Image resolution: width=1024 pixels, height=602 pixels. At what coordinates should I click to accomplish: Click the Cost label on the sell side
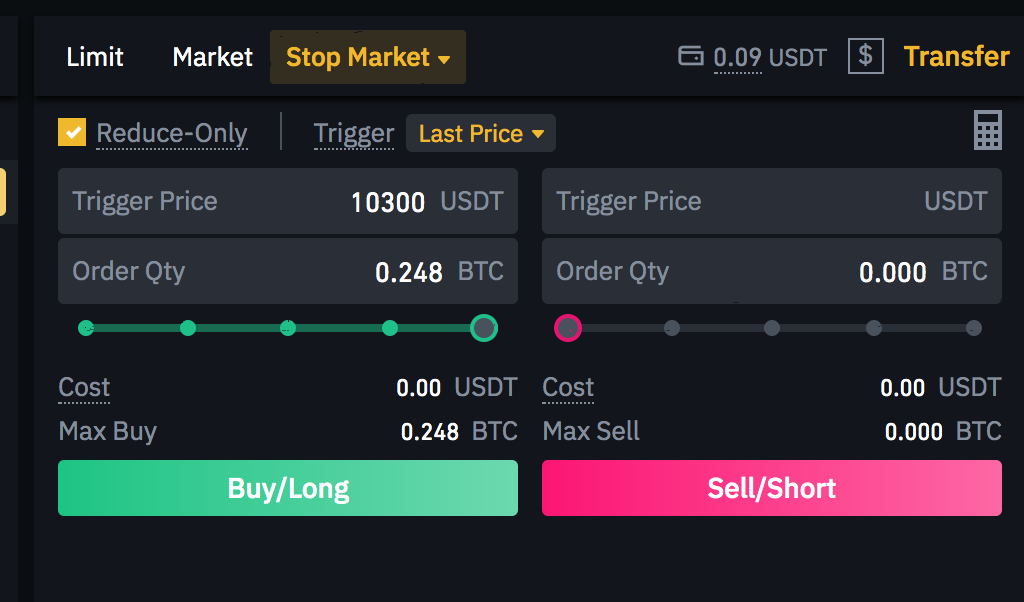pos(567,388)
